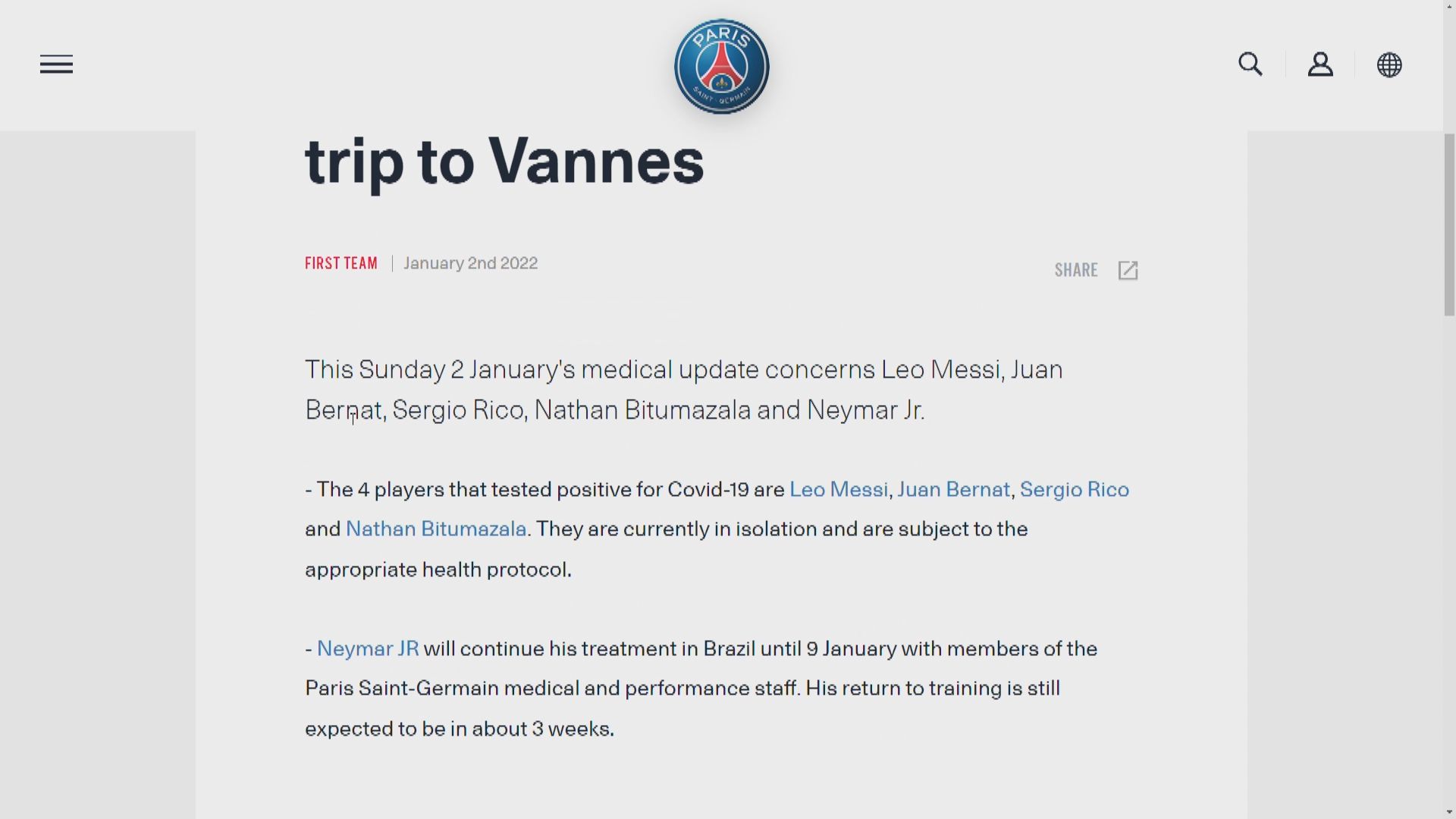1456x819 pixels.
Task: Click the page's vertical scrollbar thumb
Action: tap(1449, 224)
